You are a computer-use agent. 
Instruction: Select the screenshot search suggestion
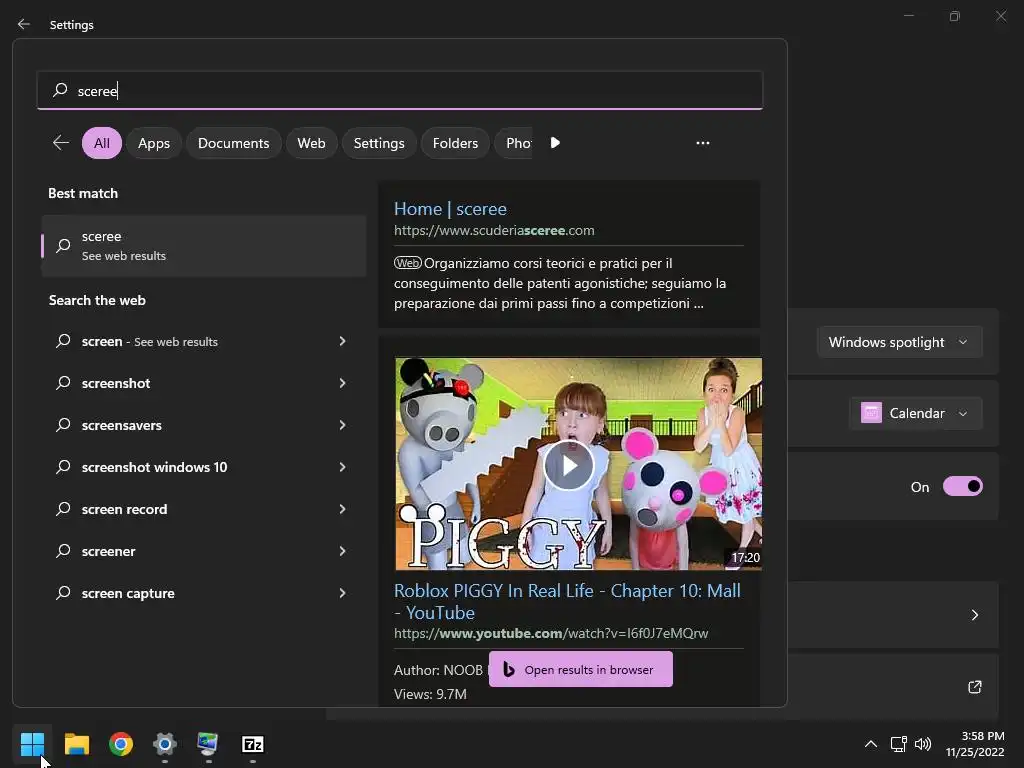[x=116, y=383]
